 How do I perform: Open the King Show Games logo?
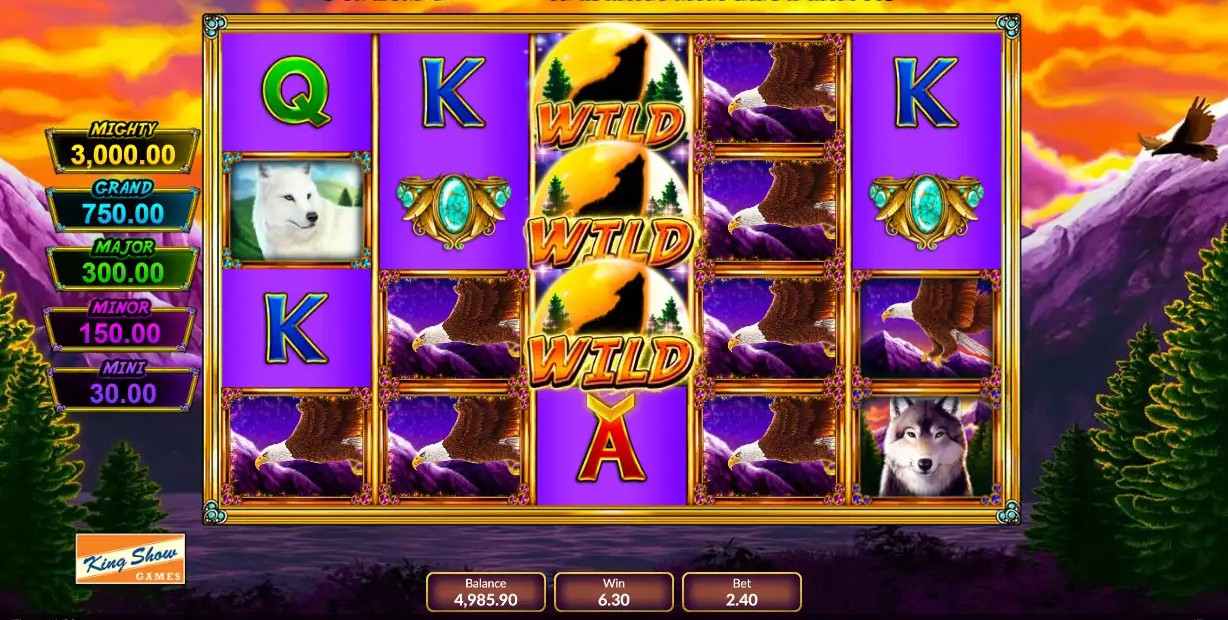pos(130,559)
